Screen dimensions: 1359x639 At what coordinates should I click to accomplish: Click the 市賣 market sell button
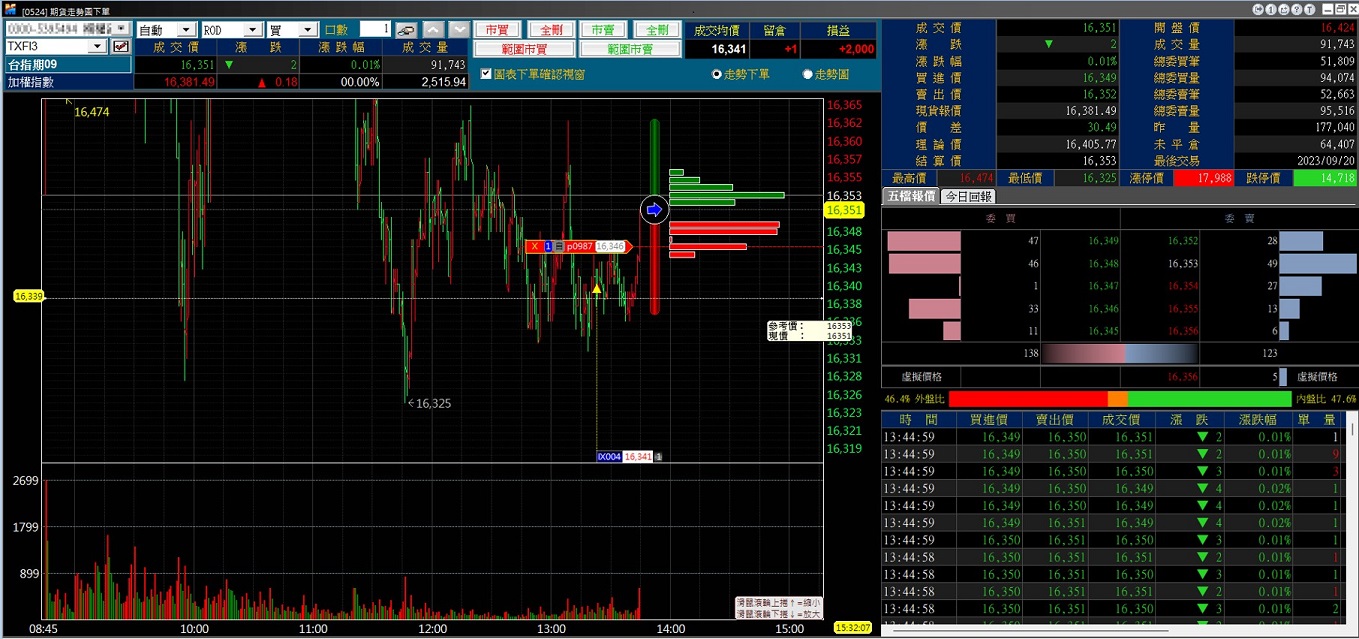(603, 30)
